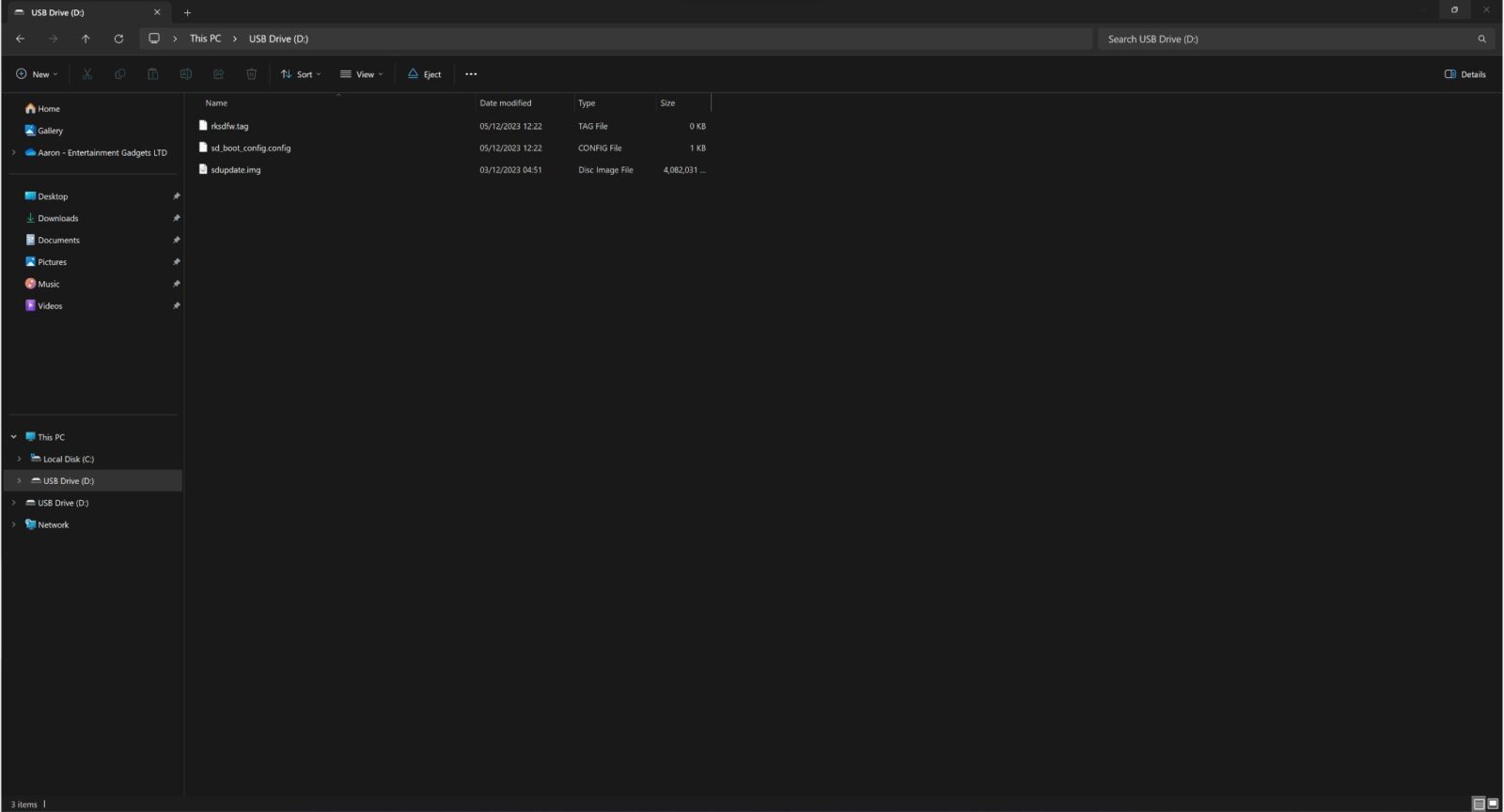
Task: Select the sdupdate.img file
Action: point(235,170)
